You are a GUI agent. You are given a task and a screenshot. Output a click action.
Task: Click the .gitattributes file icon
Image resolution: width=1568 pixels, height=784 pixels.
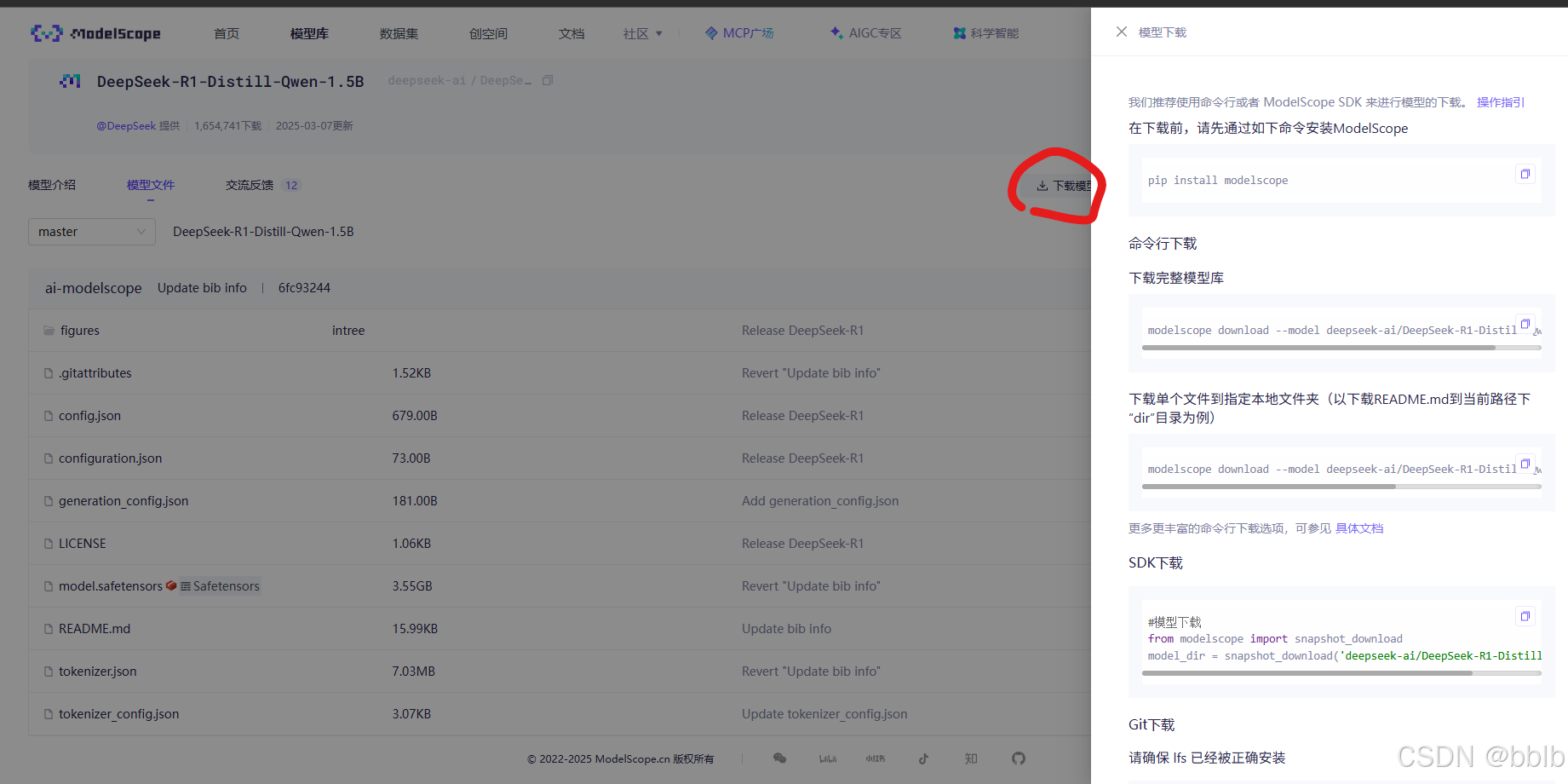click(49, 373)
